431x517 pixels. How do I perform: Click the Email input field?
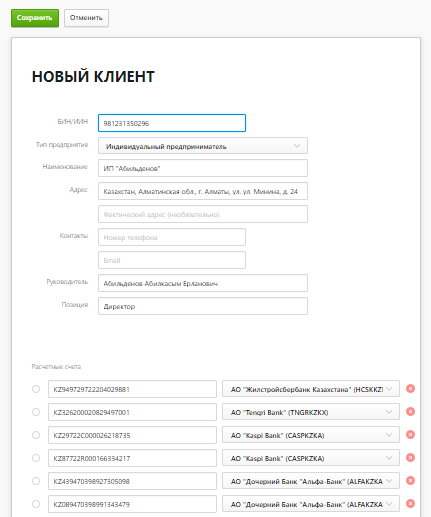point(172,260)
